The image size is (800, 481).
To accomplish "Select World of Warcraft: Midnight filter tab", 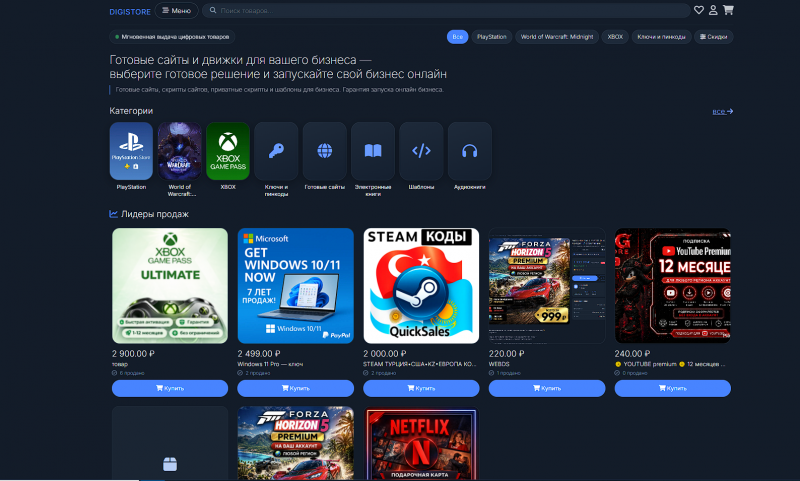I will click(x=557, y=37).
